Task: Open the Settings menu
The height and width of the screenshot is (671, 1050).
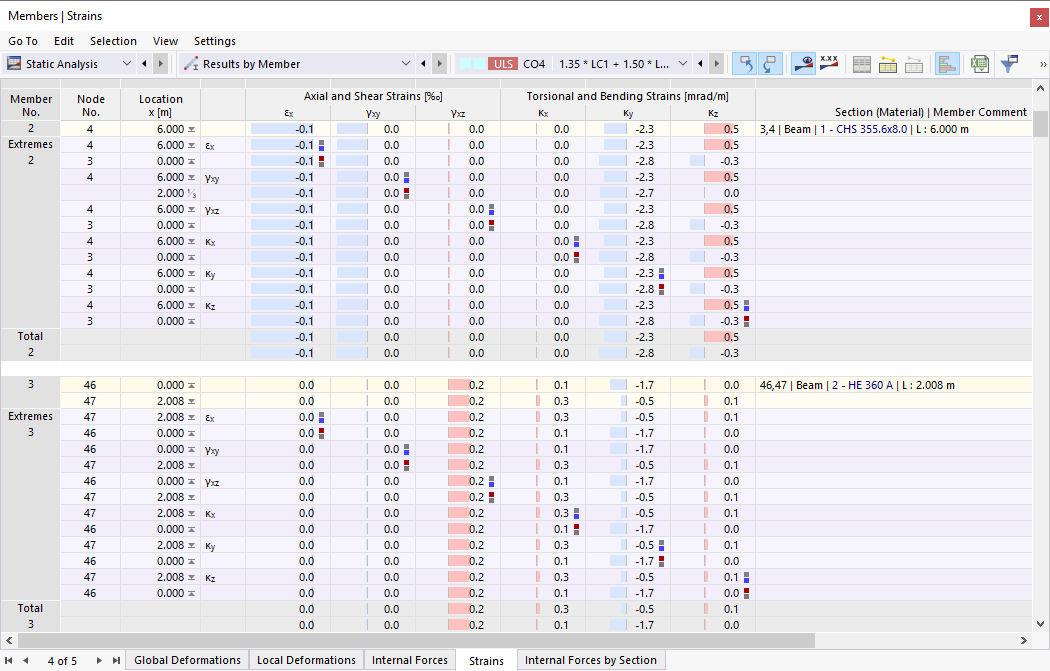Action: pos(214,41)
